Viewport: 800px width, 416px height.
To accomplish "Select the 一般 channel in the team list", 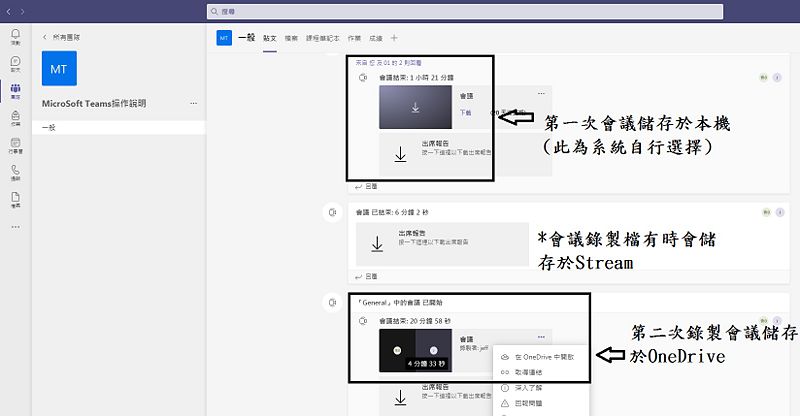I will coord(118,128).
